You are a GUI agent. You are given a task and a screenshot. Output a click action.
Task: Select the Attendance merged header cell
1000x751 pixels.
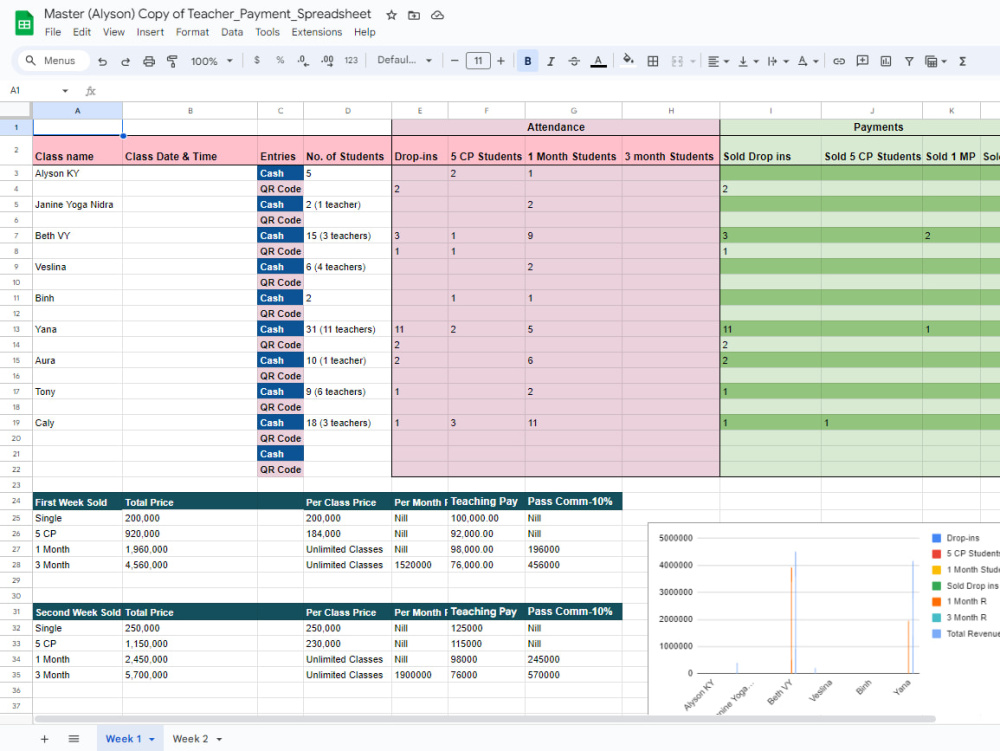tap(555, 127)
